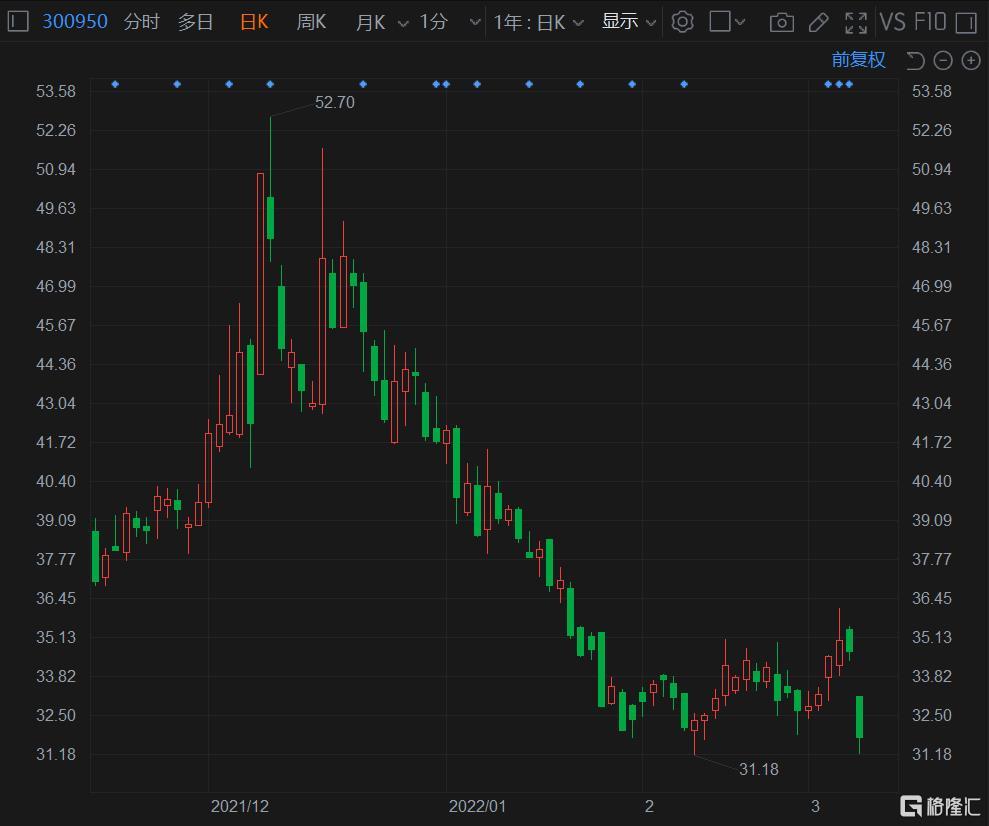Take chart snapshot with camera icon
989x826 pixels.
(x=781, y=23)
